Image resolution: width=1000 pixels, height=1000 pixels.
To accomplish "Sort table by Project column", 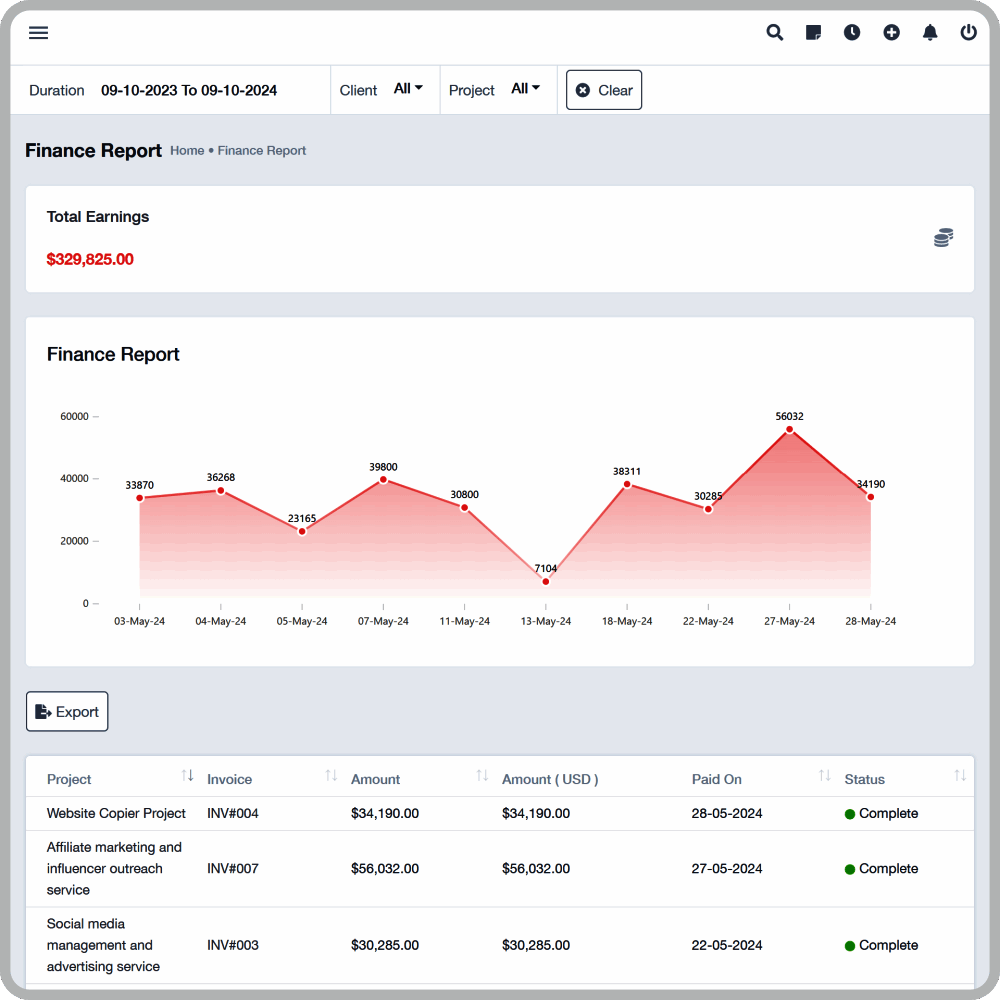I will coord(187,776).
